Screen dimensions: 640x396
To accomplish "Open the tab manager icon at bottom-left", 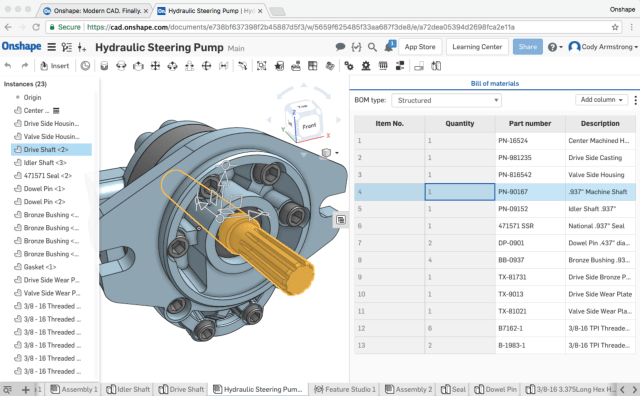I will pos(8,389).
